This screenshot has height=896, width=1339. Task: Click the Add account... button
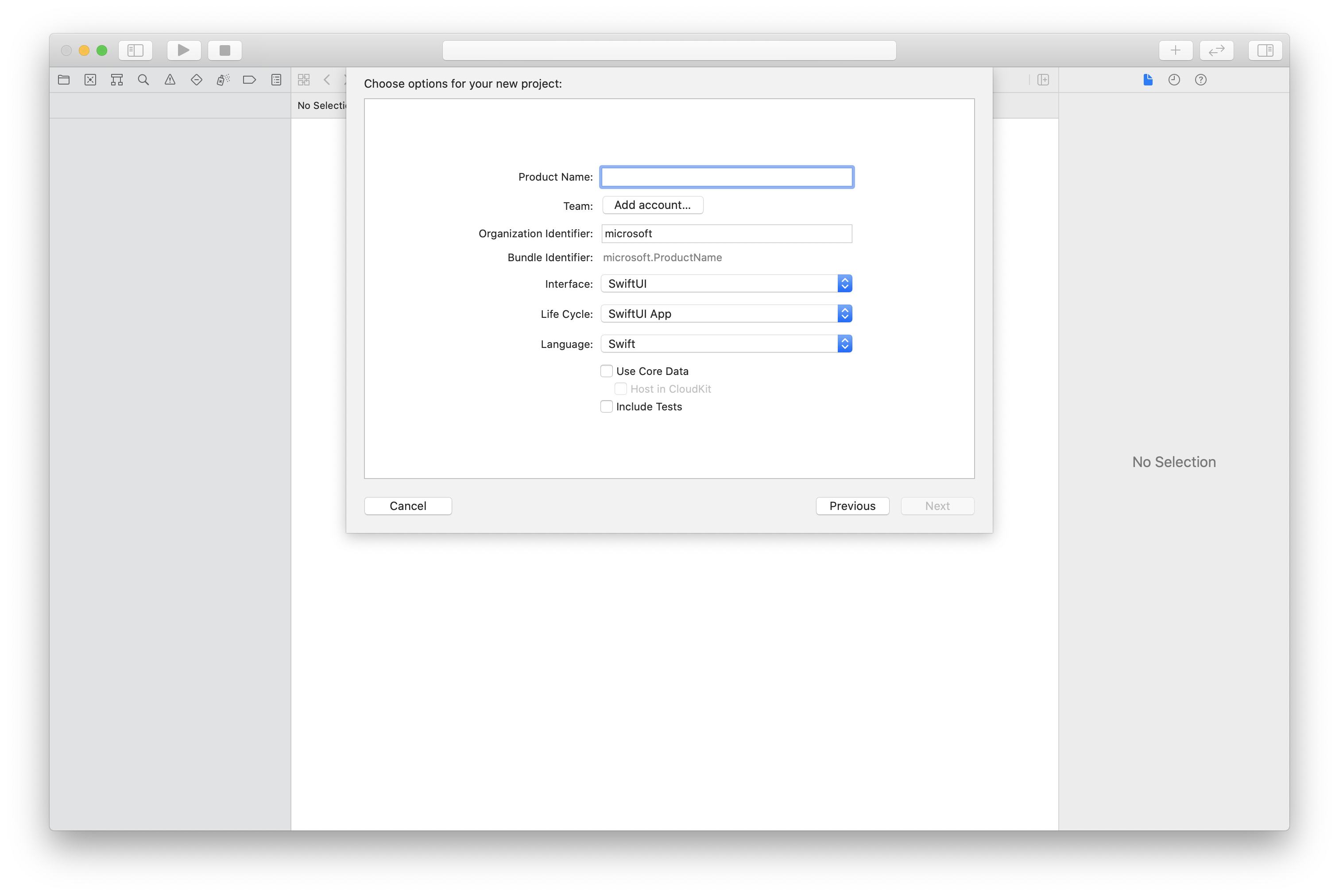(651, 205)
